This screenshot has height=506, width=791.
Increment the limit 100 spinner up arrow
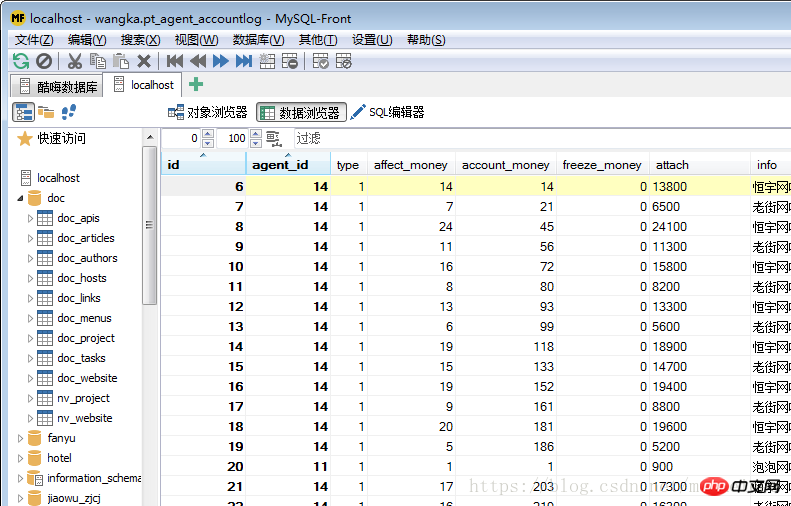tap(255, 134)
